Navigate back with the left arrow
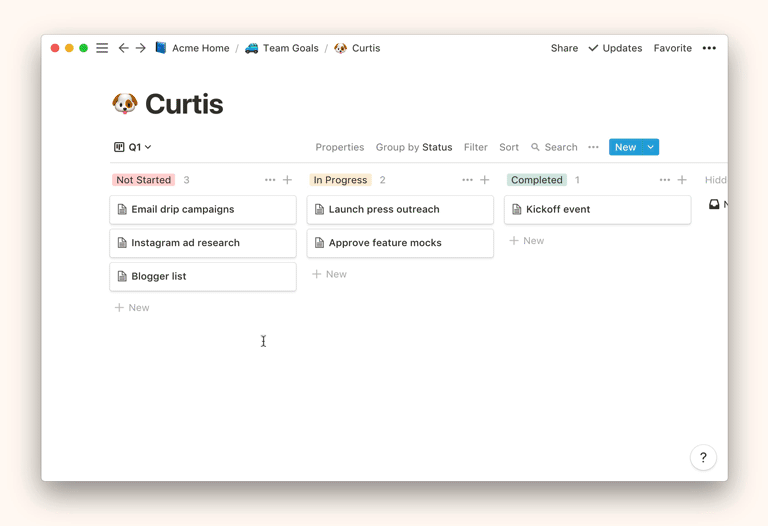Viewport: 768px width, 526px height. pyautogui.click(x=123, y=48)
